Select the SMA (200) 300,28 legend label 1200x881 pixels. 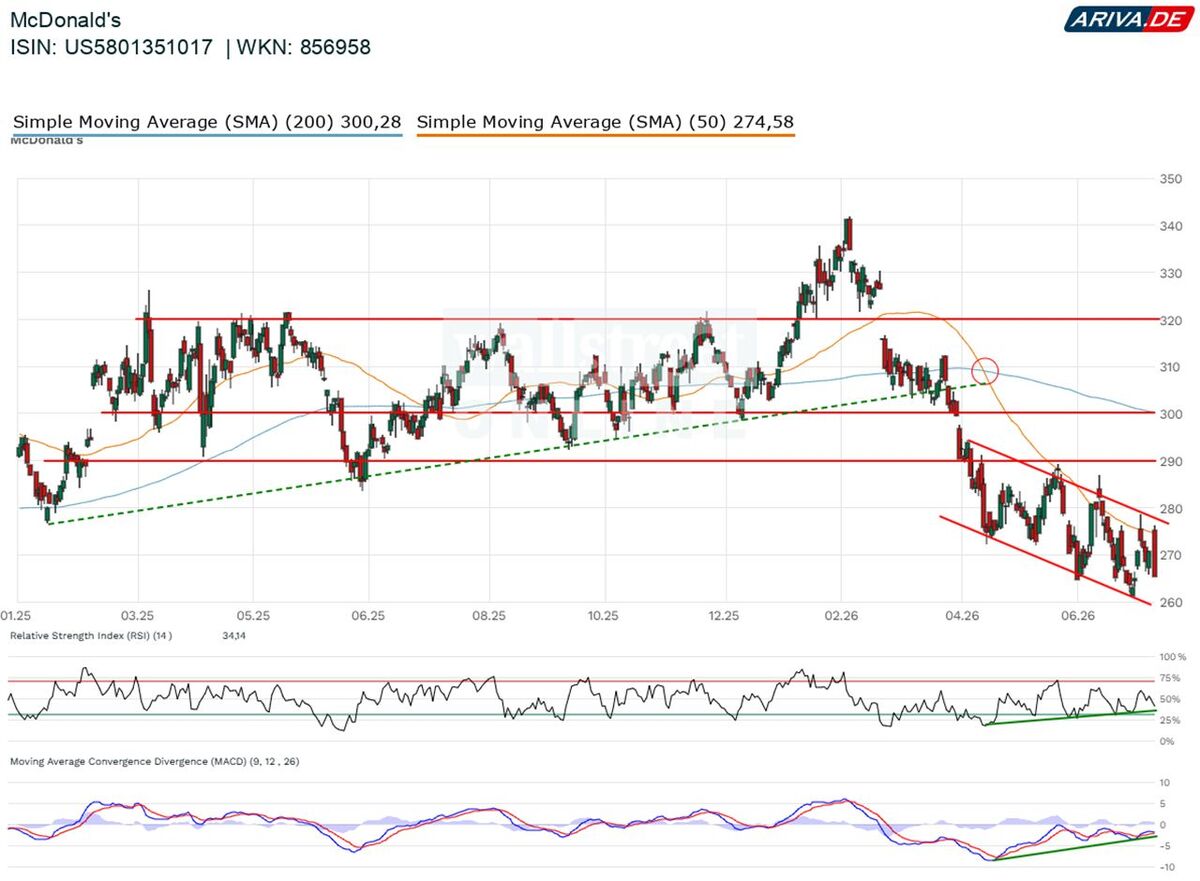pyautogui.click(x=207, y=123)
